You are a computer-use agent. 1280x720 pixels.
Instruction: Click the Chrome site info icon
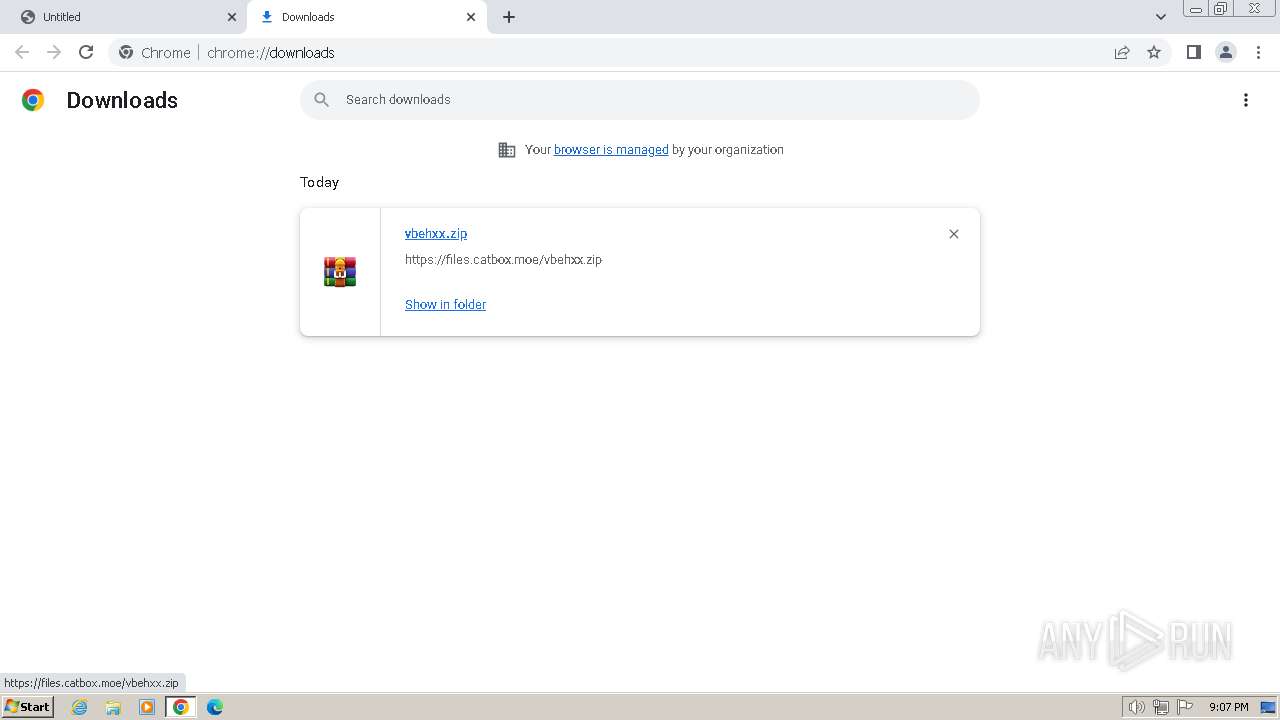point(126,52)
